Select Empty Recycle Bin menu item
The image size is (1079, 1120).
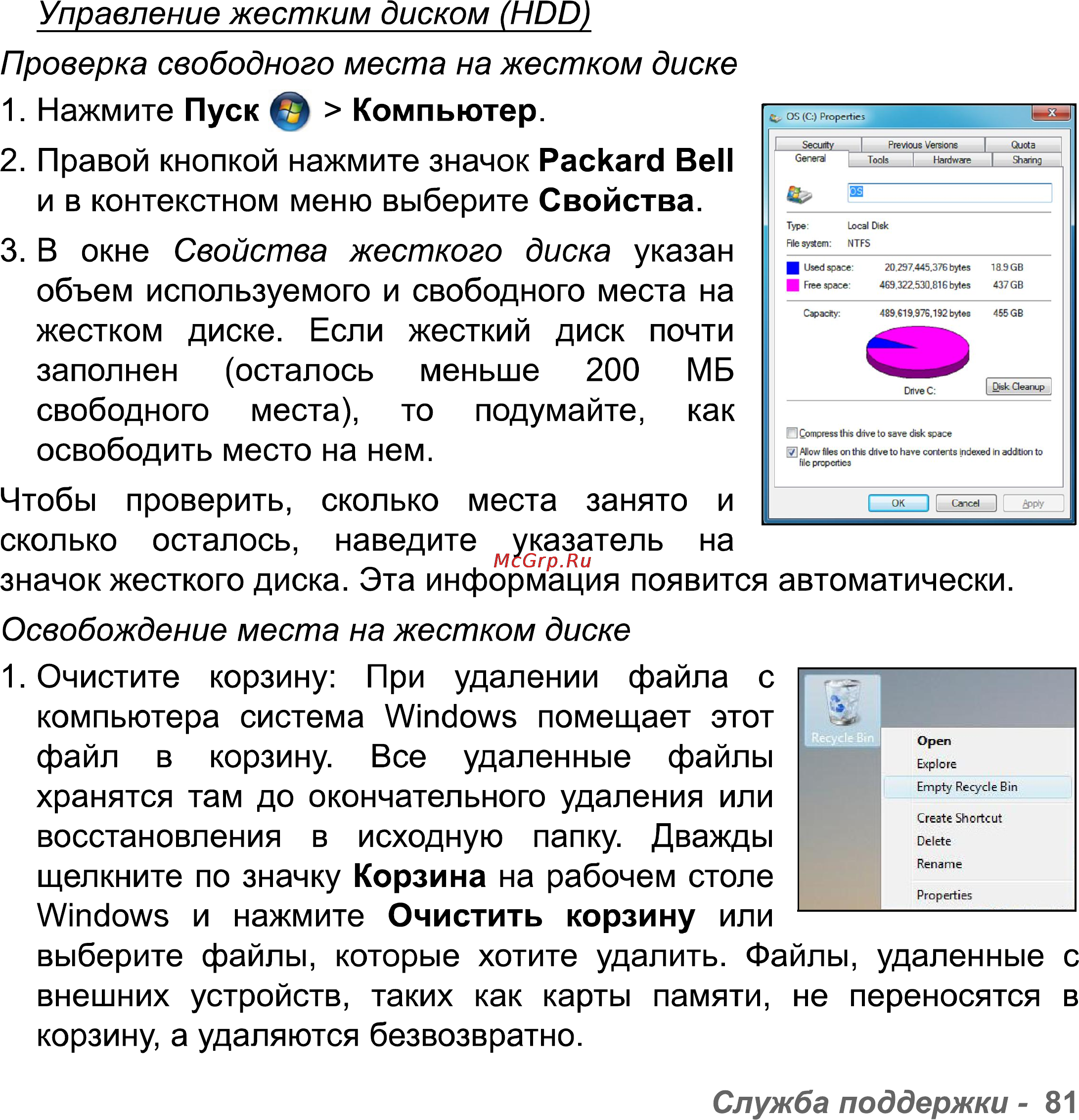977,788
